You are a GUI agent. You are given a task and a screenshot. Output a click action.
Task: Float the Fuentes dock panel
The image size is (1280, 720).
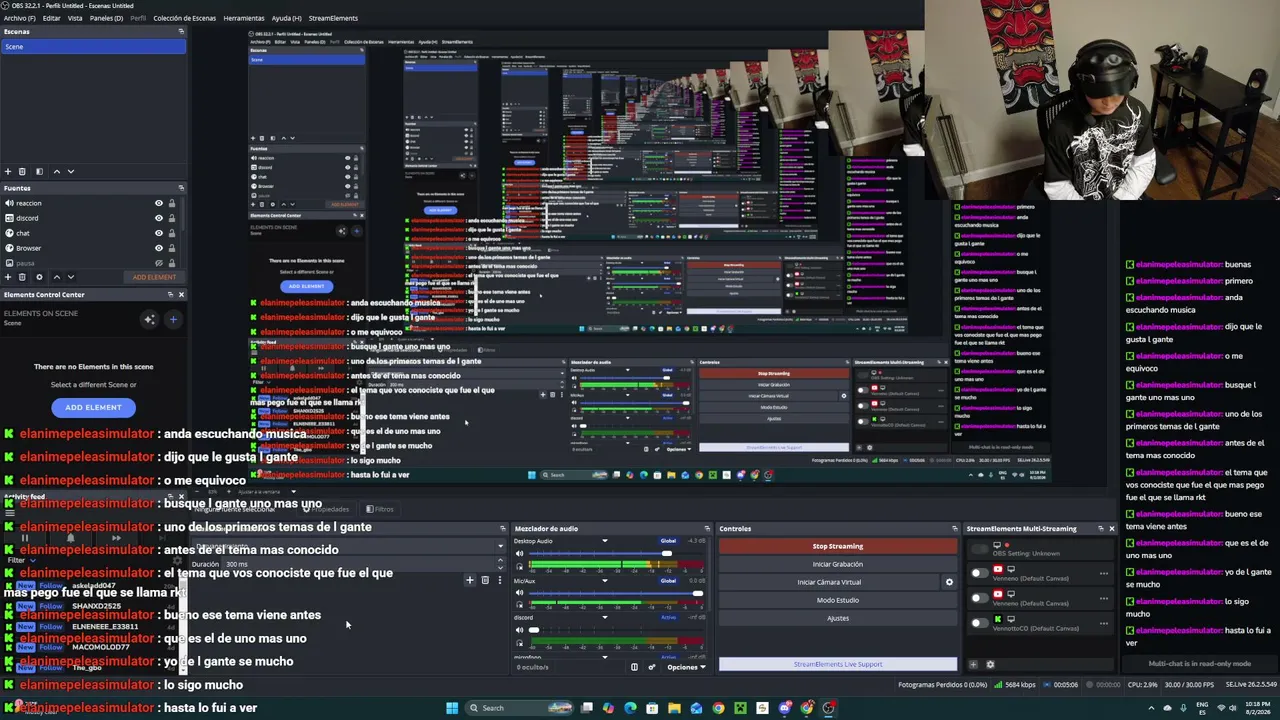click(x=181, y=188)
